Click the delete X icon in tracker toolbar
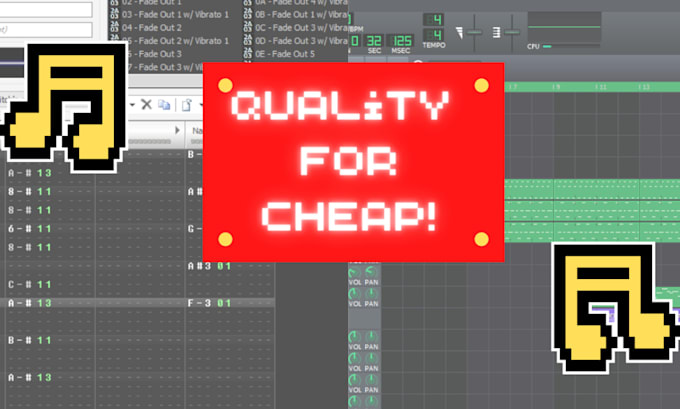 pyautogui.click(x=147, y=105)
